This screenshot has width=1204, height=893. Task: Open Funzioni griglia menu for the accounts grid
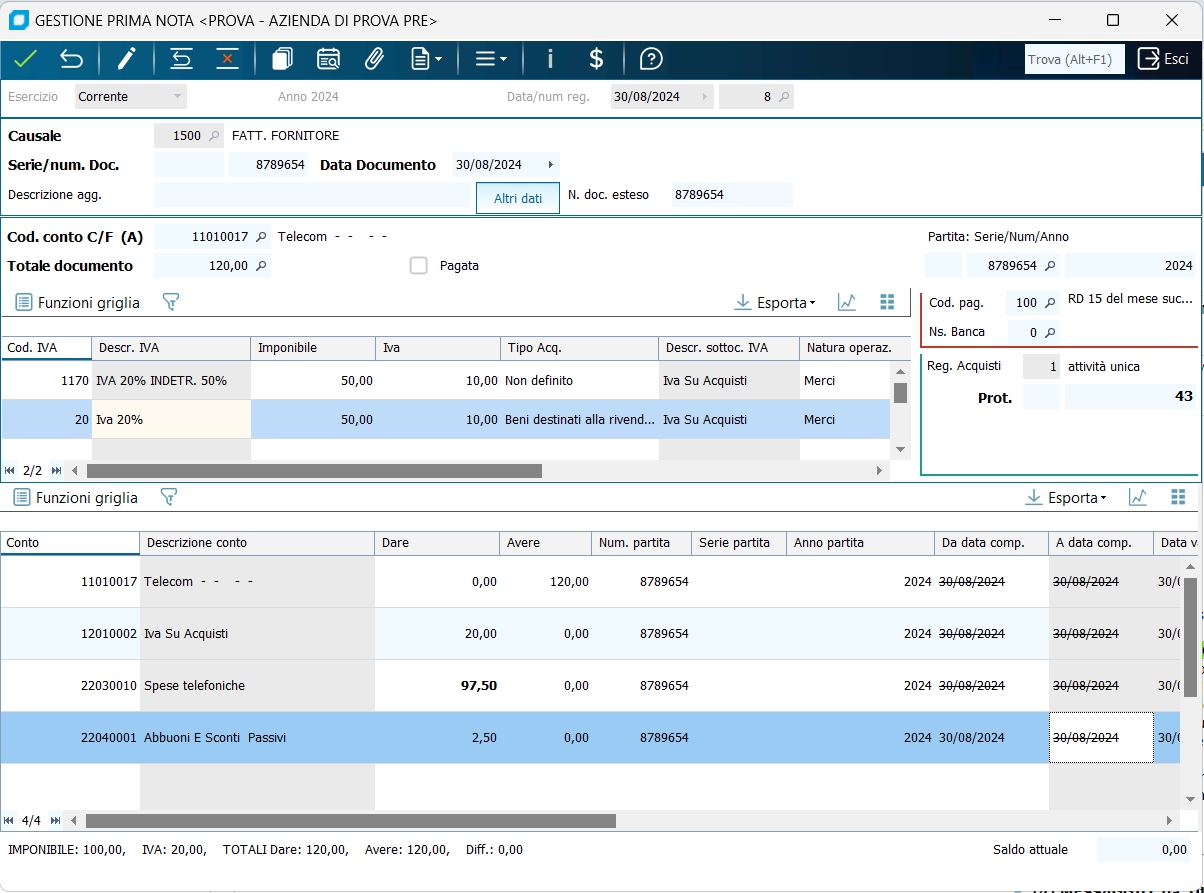(76, 497)
